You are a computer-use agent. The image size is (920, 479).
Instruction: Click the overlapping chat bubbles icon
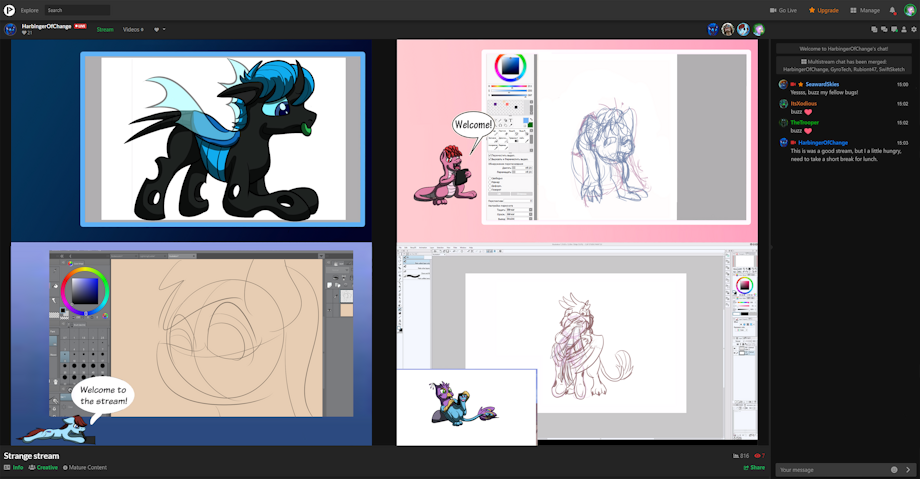coord(884,29)
